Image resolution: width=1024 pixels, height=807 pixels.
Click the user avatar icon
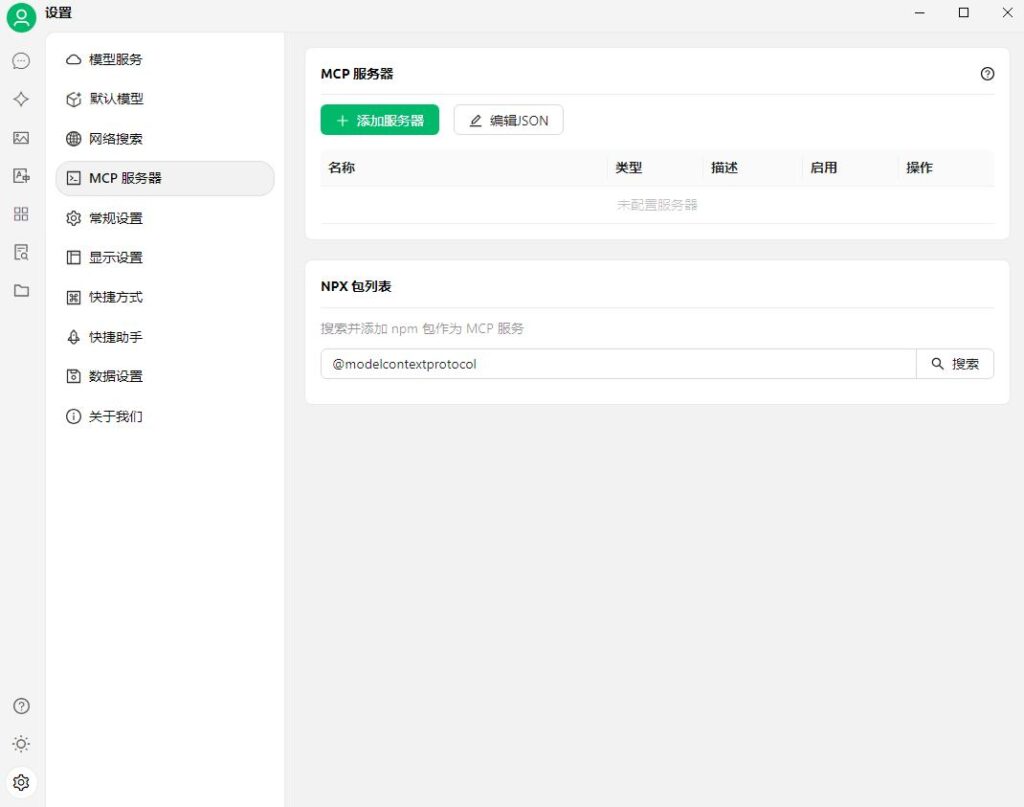coord(21,17)
